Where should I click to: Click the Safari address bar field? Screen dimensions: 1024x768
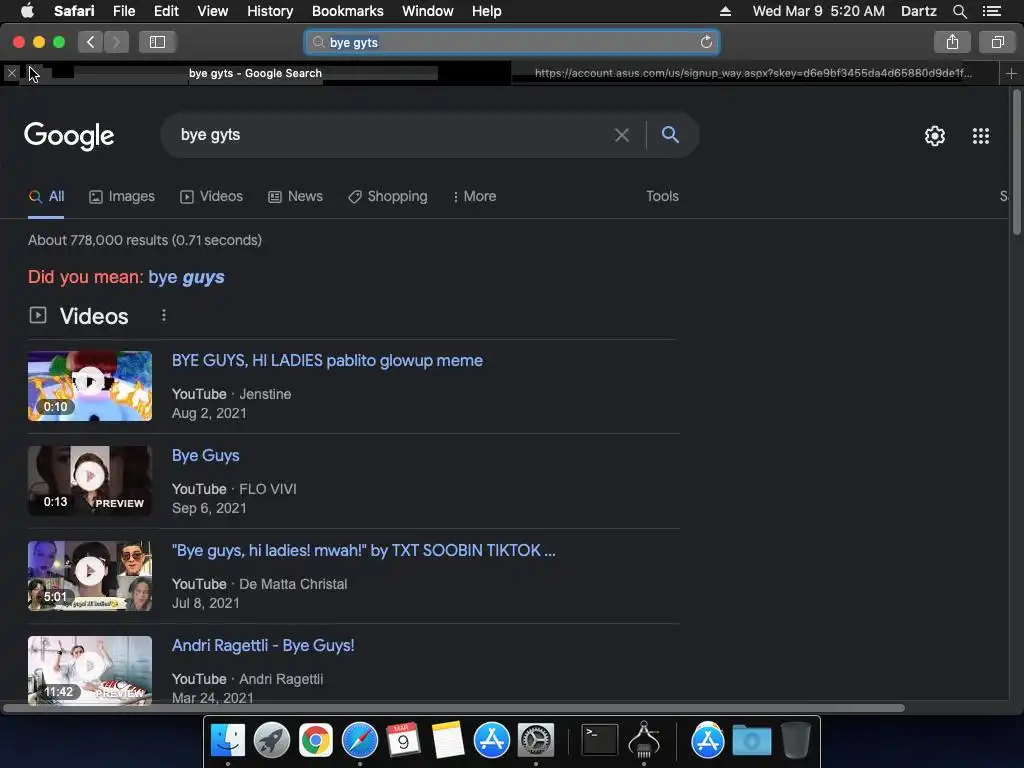(511, 42)
